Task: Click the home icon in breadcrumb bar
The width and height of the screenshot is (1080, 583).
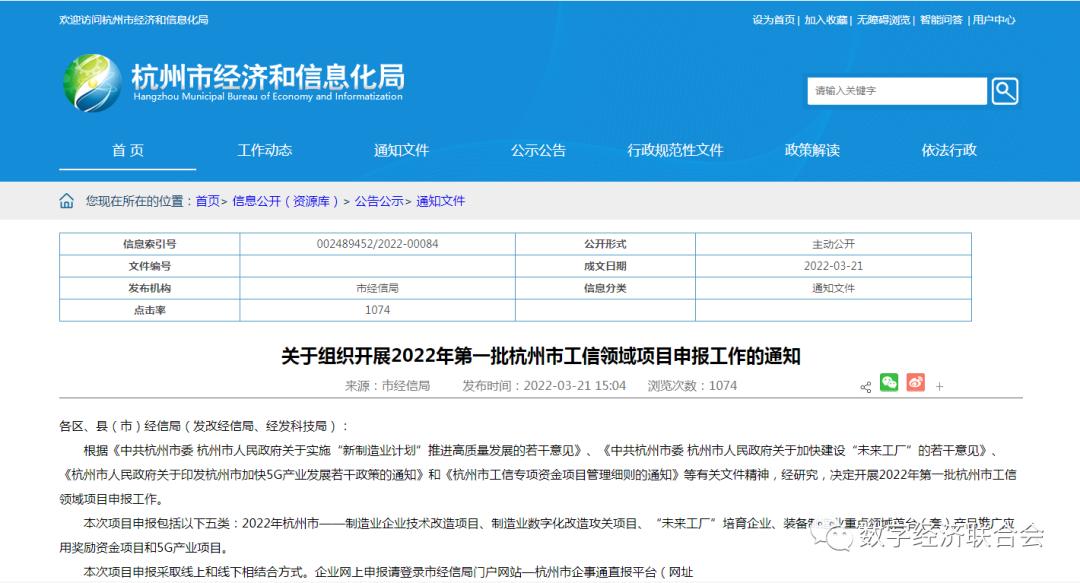Action: [x=66, y=201]
